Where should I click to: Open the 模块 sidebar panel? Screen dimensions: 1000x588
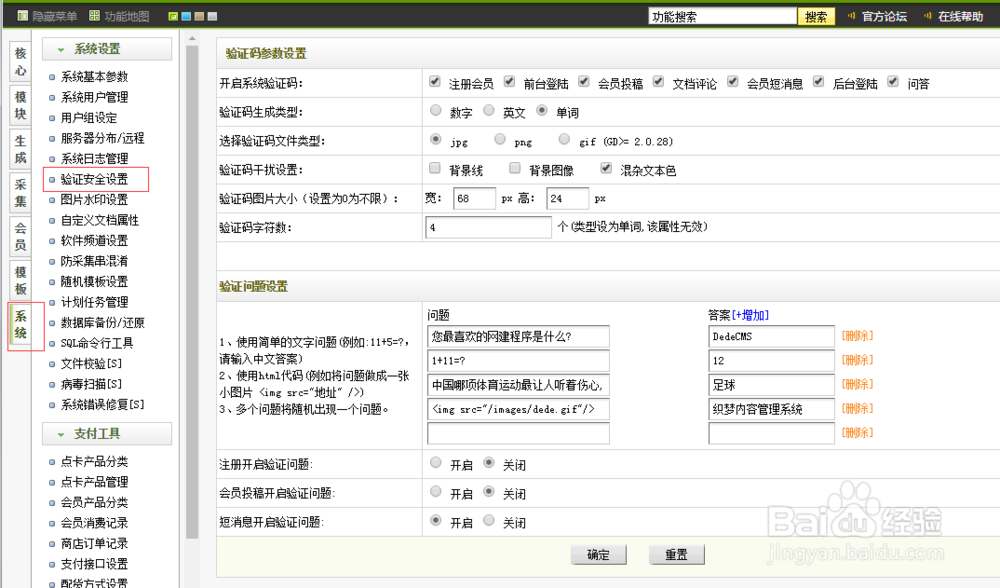pos(19,107)
